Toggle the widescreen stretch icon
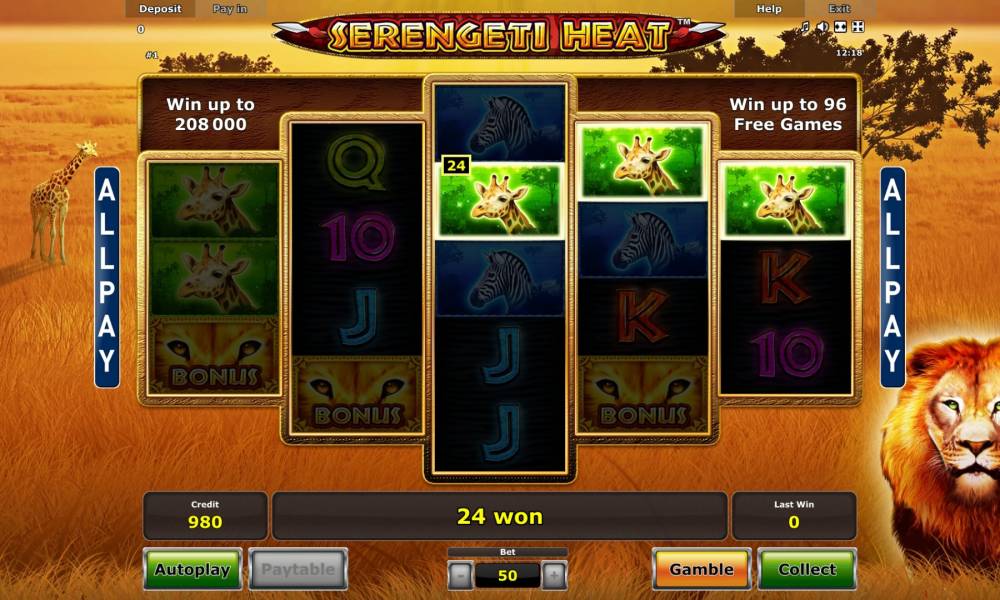 click(x=841, y=26)
